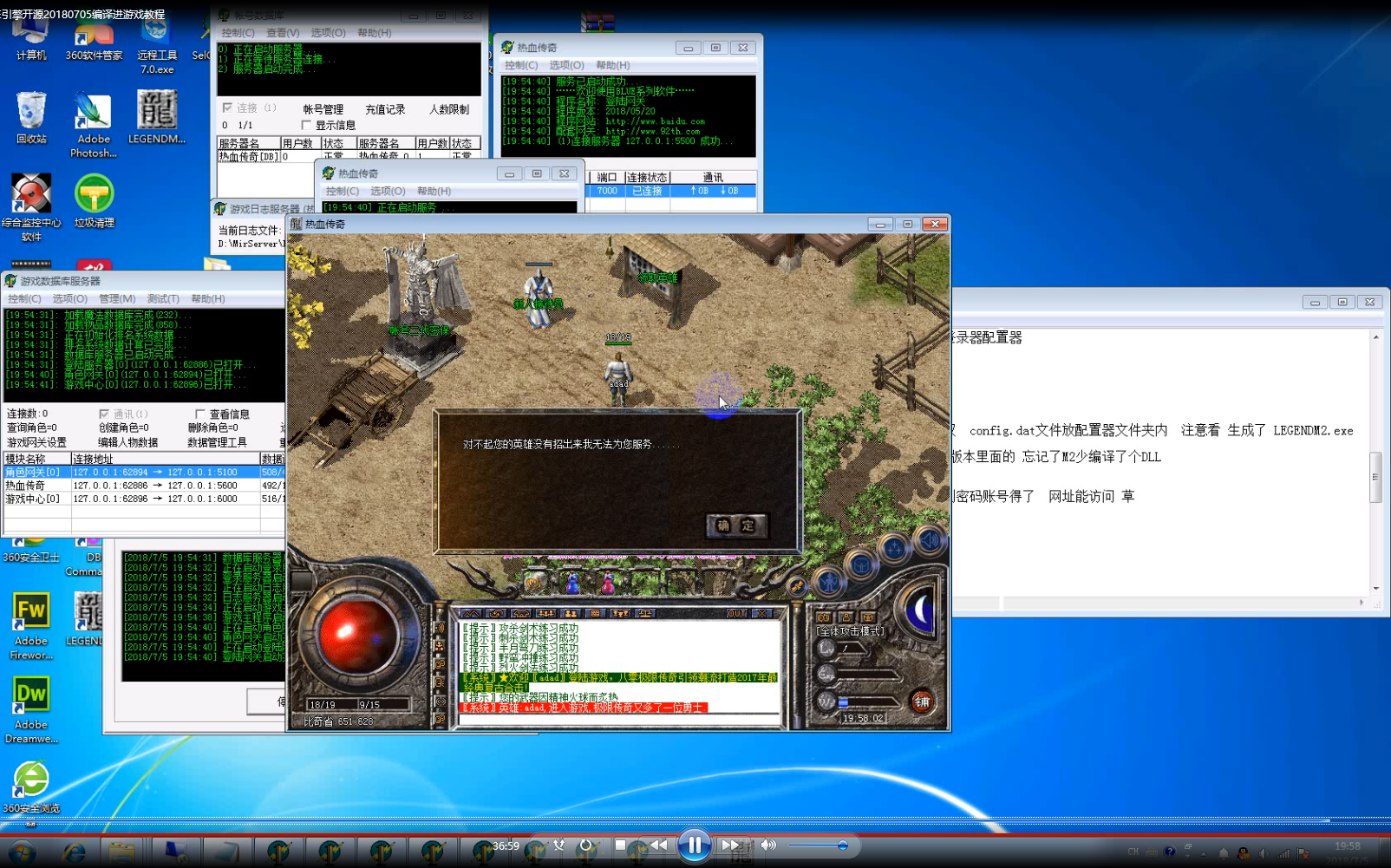
Task: Open 控制(C) menu in 游戏数据库服务器 window
Action: point(24,298)
